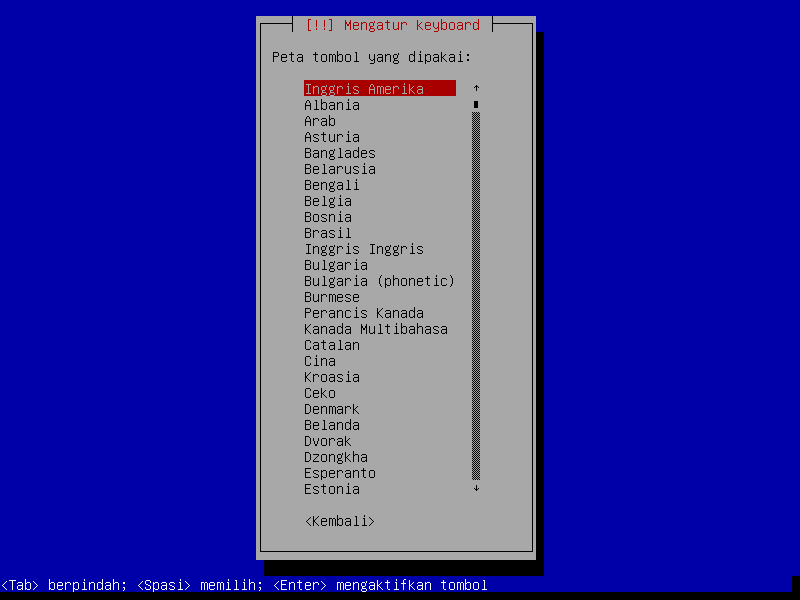The image size is (800, 600).
Task: Pick Kanada Multibahasa layout
Action: point(376,329)
